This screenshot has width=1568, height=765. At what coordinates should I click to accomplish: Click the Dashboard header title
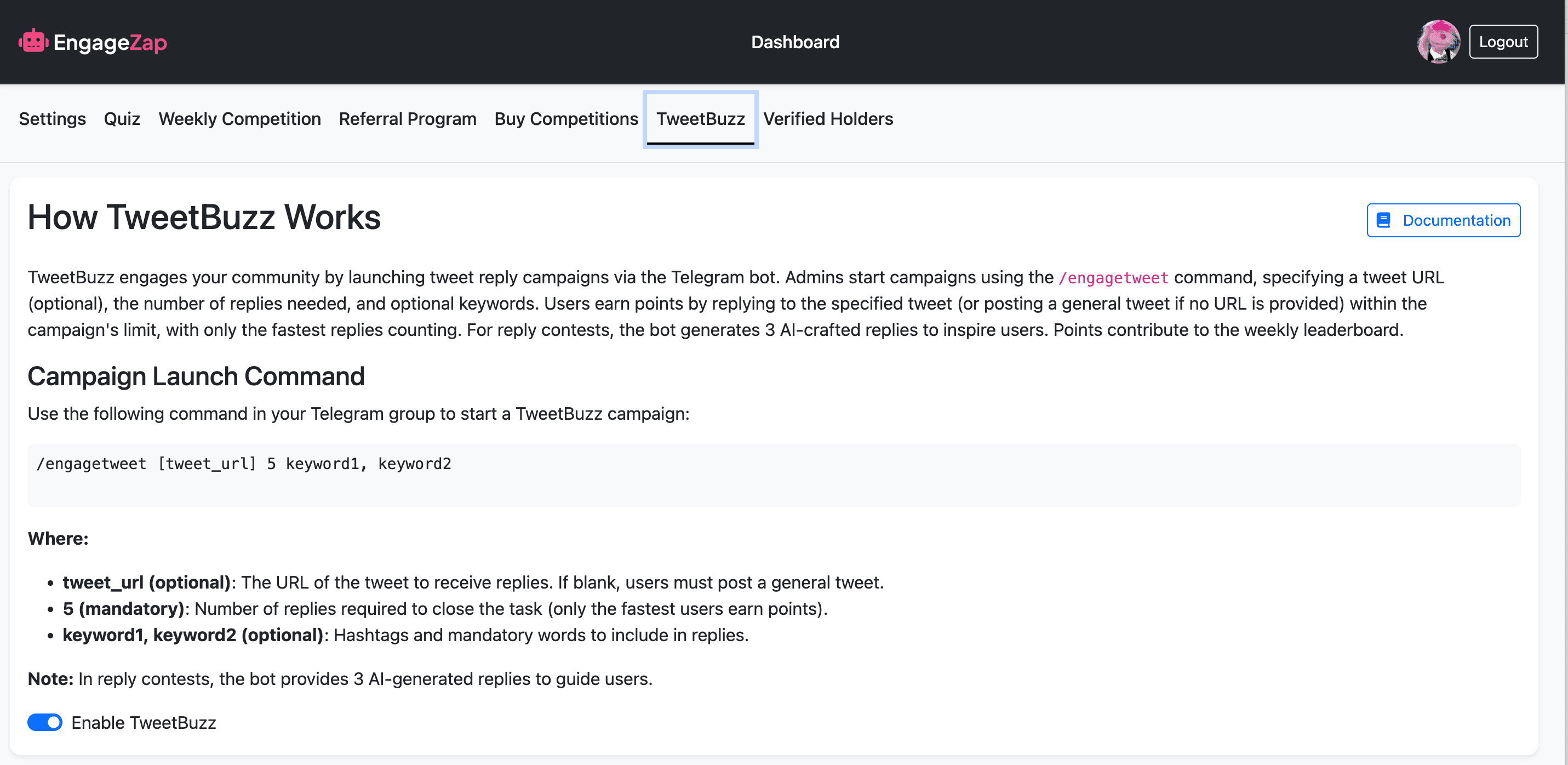[x=794, y=42]
